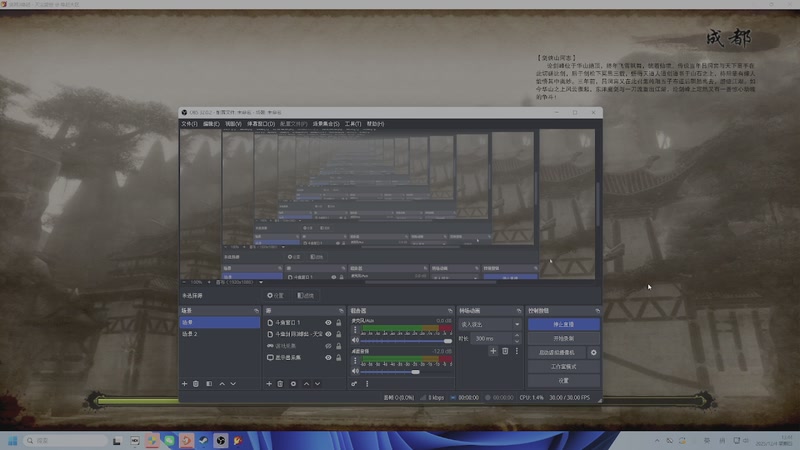
Task: Add a new scene with plus icon
Action: click(185, 384)
